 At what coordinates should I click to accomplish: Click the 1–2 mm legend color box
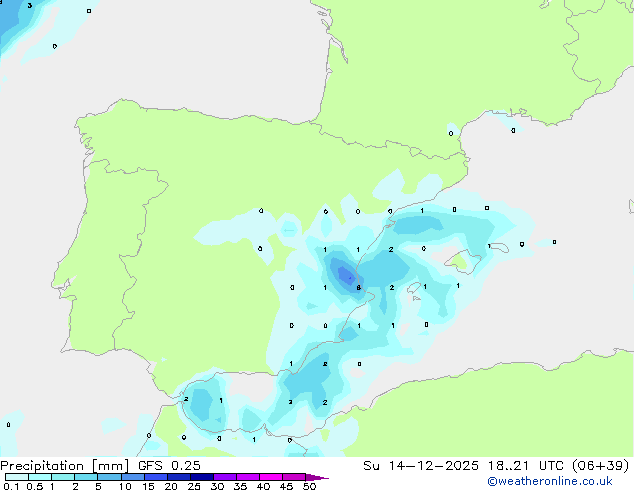[63, 477]
